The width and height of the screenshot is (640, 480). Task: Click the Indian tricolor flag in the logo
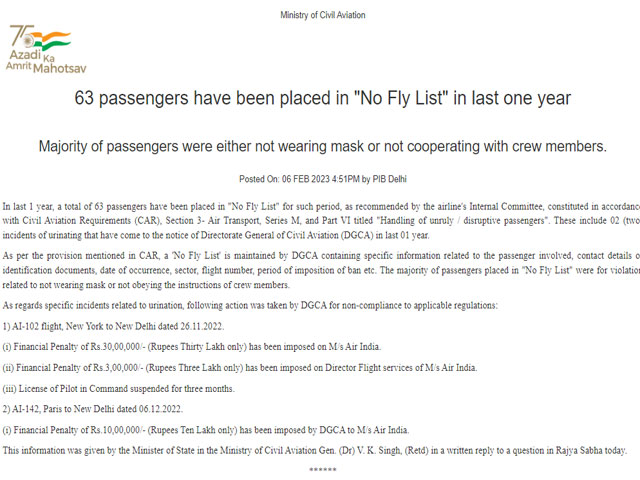click(x=51, y=41)
